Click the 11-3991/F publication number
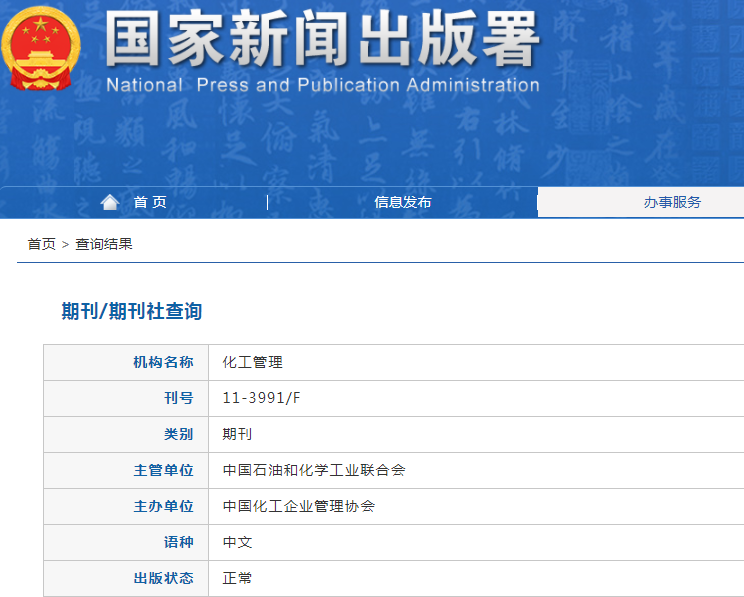This screenshot has width=744, height=597. click(x=261, y=398)
